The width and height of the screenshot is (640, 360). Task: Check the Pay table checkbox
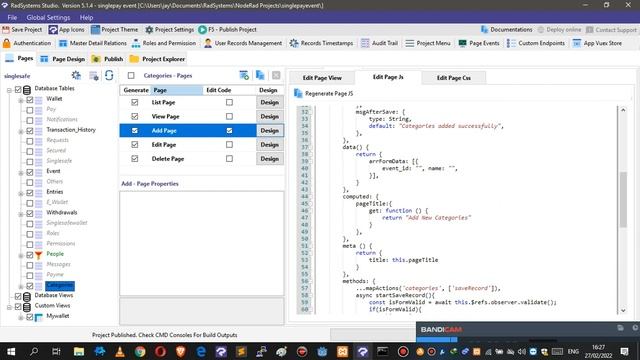[x=30, y=110]
